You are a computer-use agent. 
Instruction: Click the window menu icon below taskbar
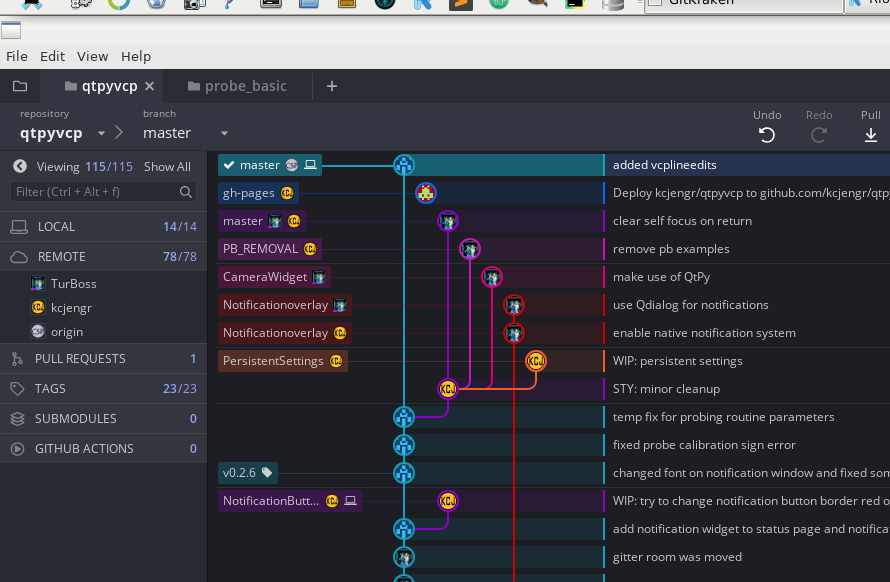click(11, 30)
